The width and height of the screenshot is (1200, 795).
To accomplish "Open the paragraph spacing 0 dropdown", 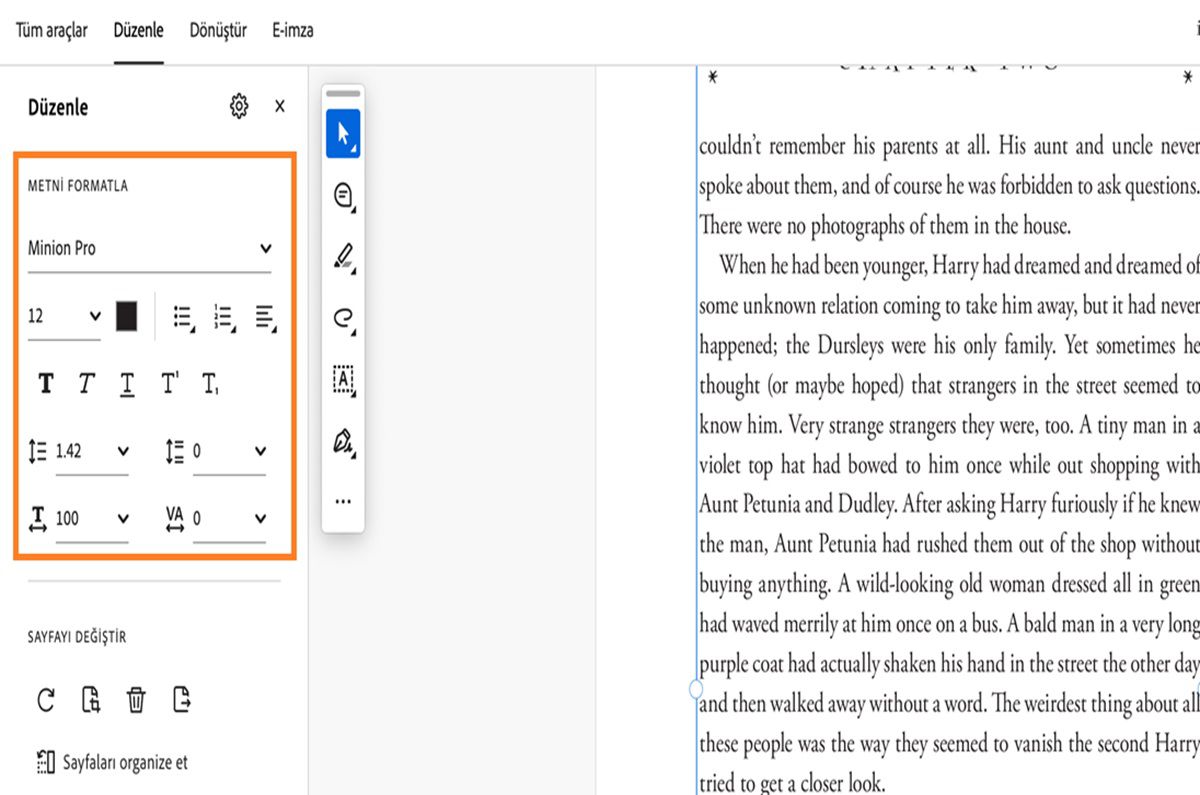I will [x=229, y=451].
